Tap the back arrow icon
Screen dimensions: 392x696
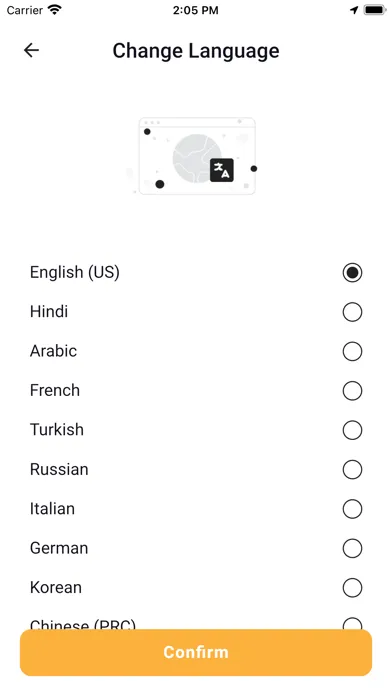click(x=31, y=50)
